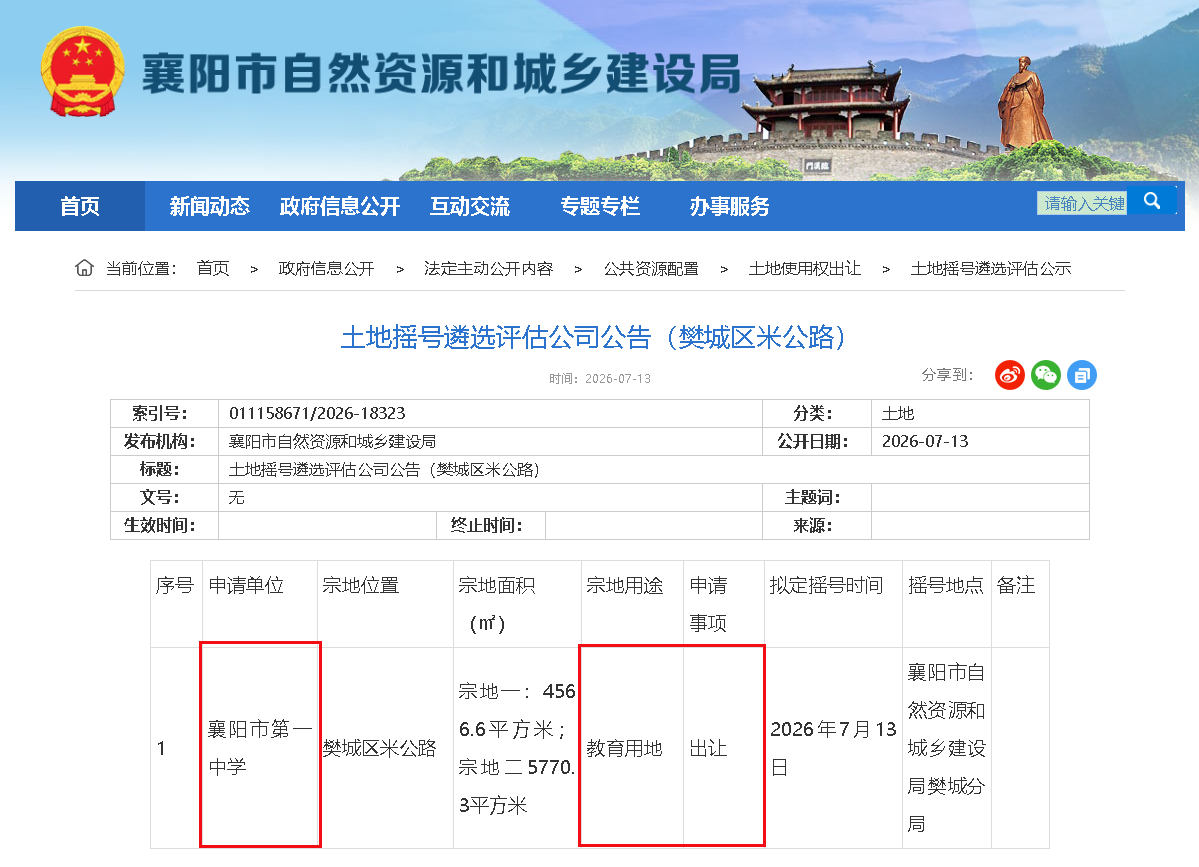Share to WeChat icon
The height and width of the screenshot is (867, 1199).
click(x=1045, y=375)
